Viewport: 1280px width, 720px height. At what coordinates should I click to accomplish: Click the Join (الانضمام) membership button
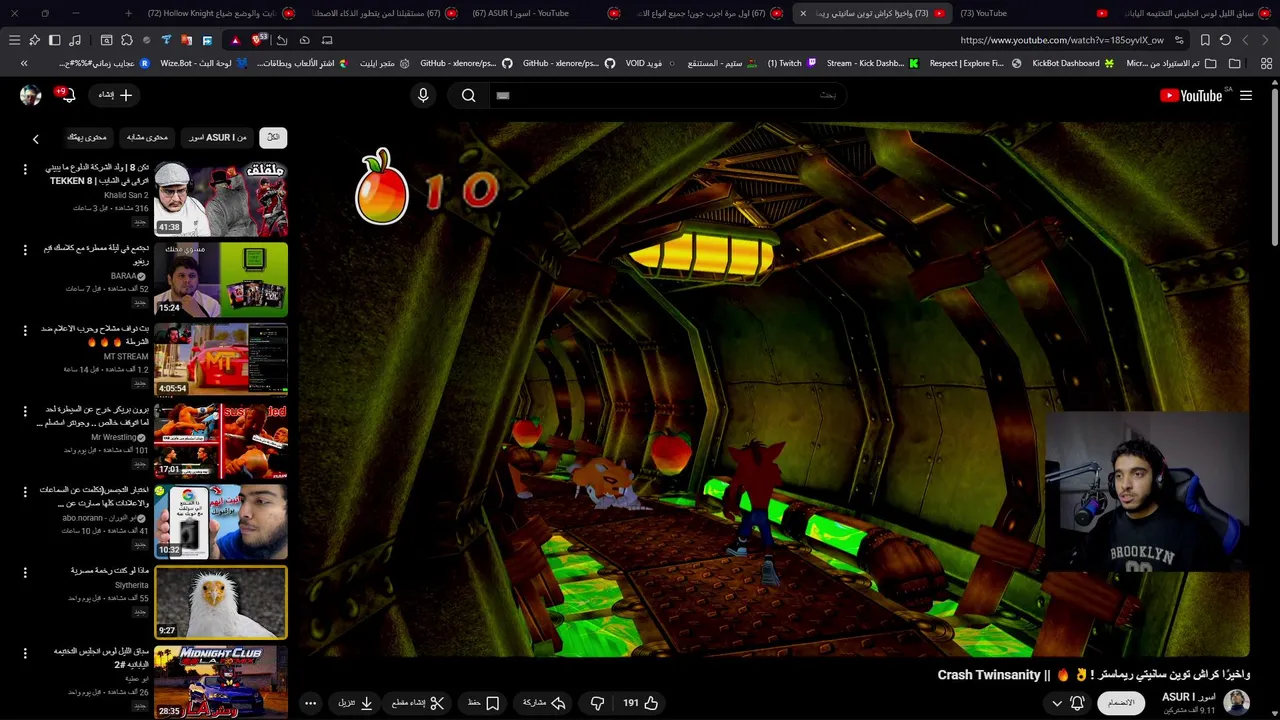pyautogui.click(x=1122, y=703)
